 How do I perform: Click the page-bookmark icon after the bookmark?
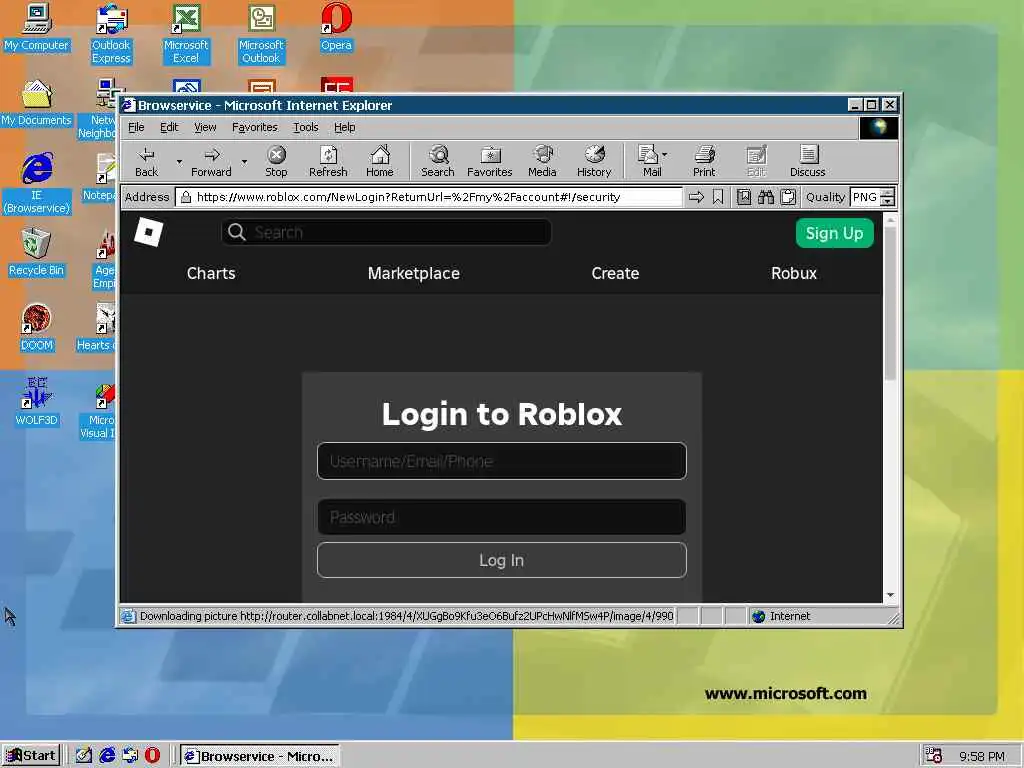click(744, 197)
